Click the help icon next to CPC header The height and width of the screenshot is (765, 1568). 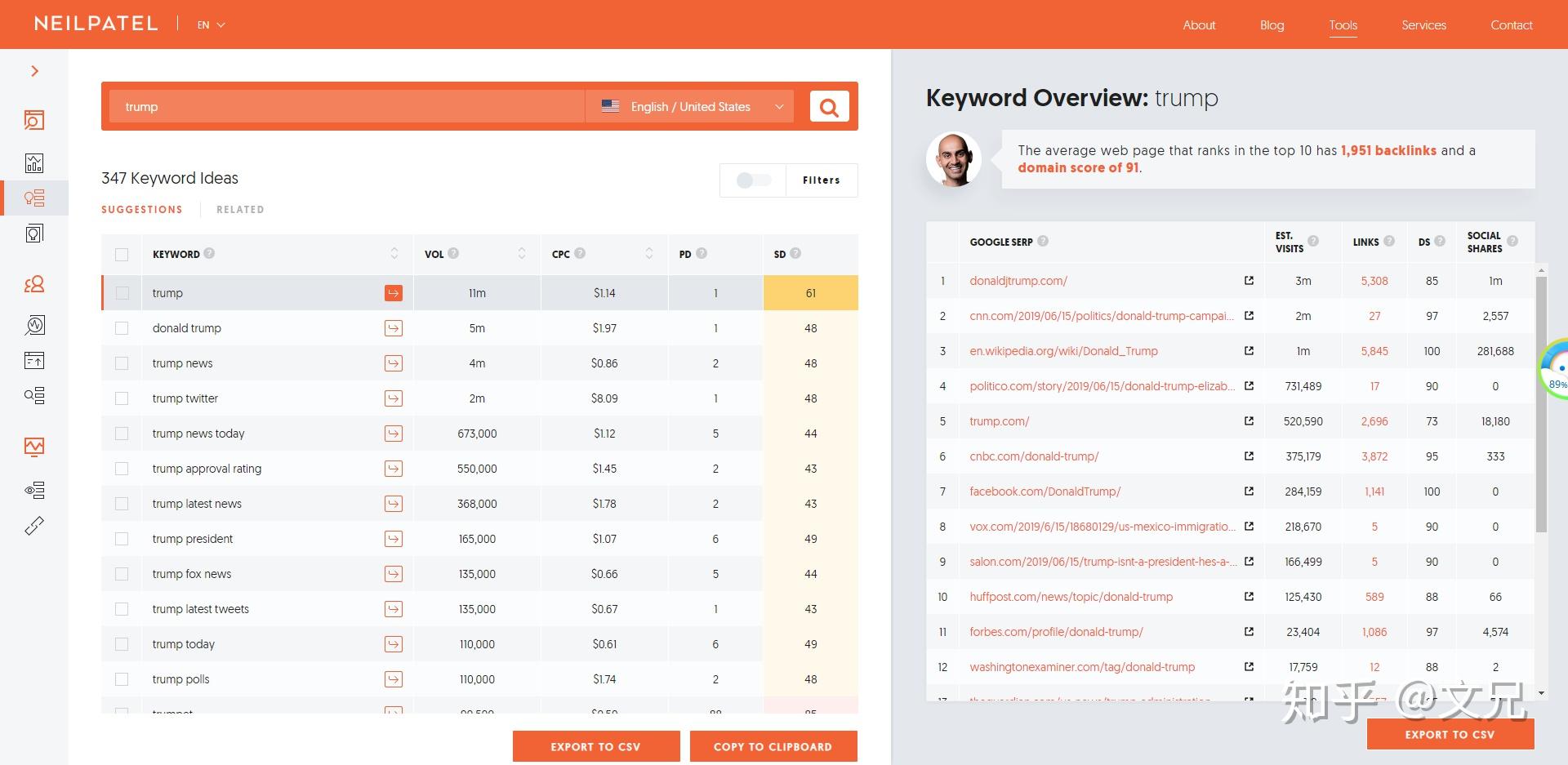pyautogui.click(x=580, y=253)
